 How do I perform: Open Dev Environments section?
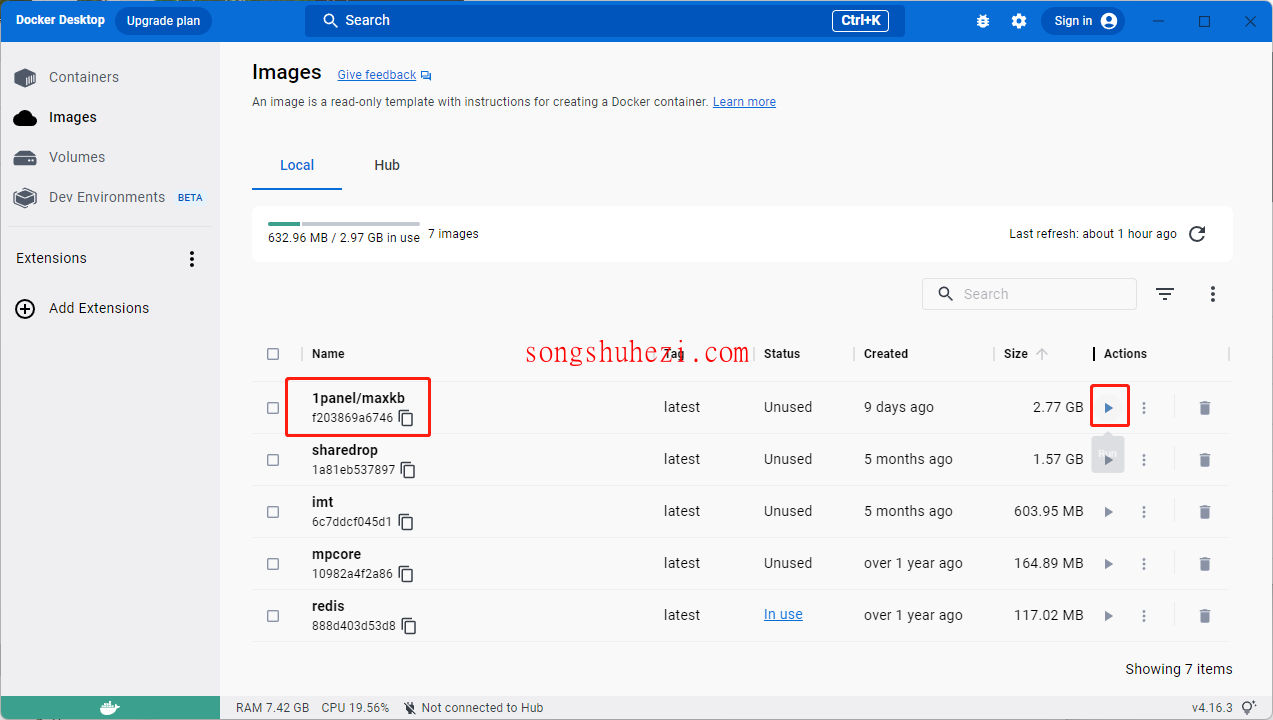pyautogui.click(x=110, y=197)
